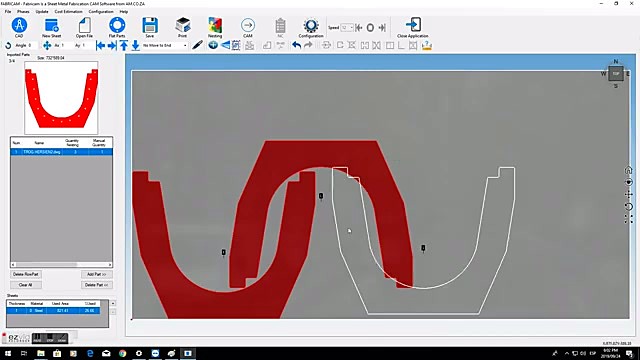The image size is (640, 360).
Task: Click the red part preview thumbnail
Action: (61, 98)
